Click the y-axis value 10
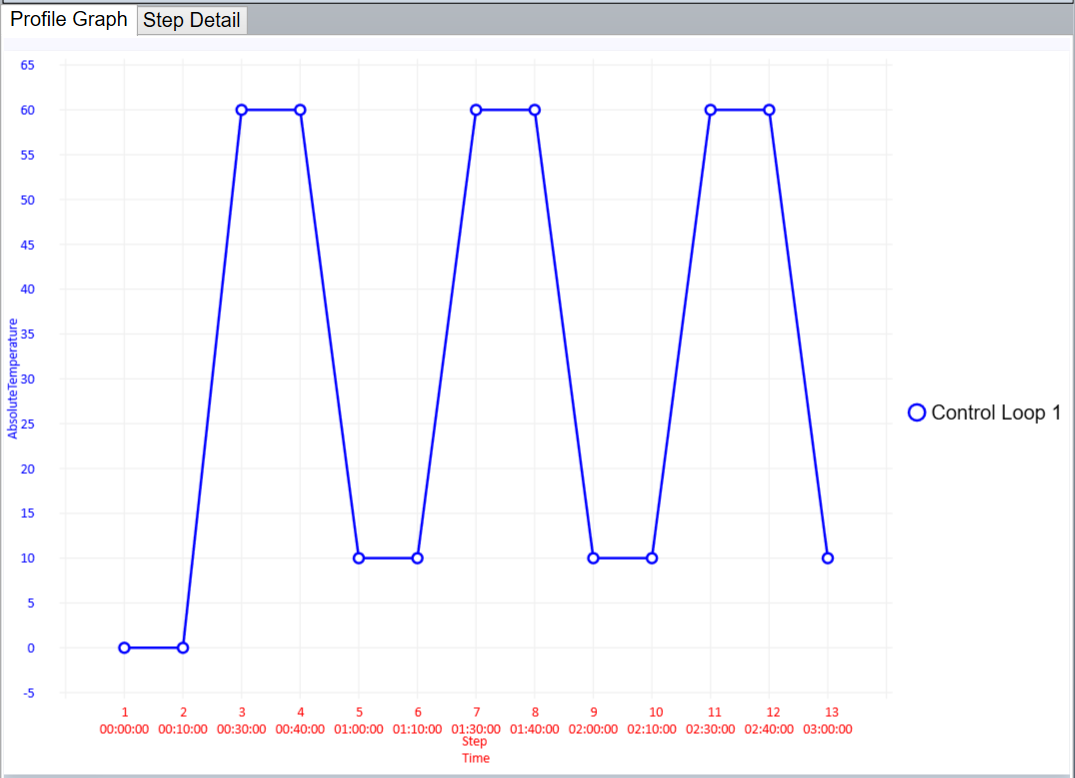 [27, 558]
